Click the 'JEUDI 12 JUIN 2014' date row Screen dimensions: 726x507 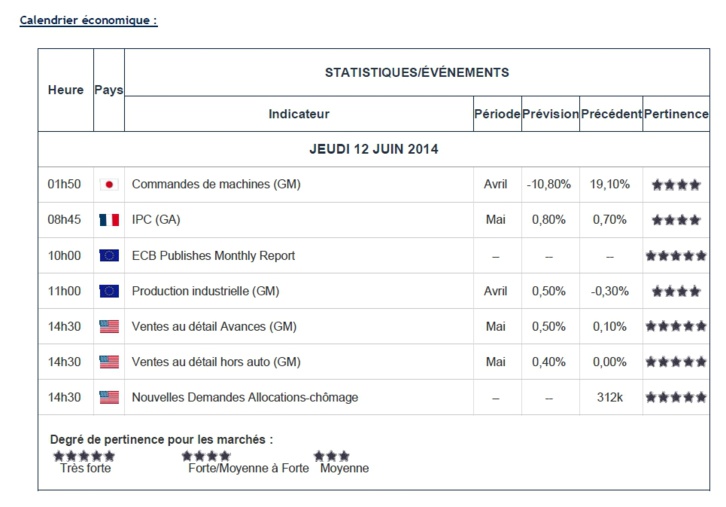pyautogui.click(x=374, y=150)
